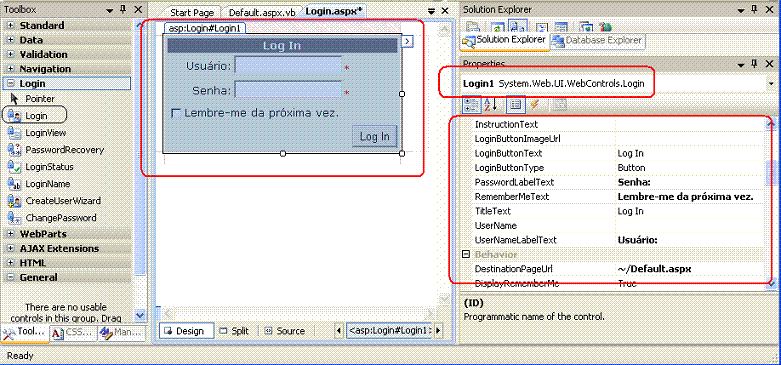Image resolution: width=781 pixels, height=365 pixels.
Task: Click the Toolbox scroll down arrow
Action: point(140,315)
